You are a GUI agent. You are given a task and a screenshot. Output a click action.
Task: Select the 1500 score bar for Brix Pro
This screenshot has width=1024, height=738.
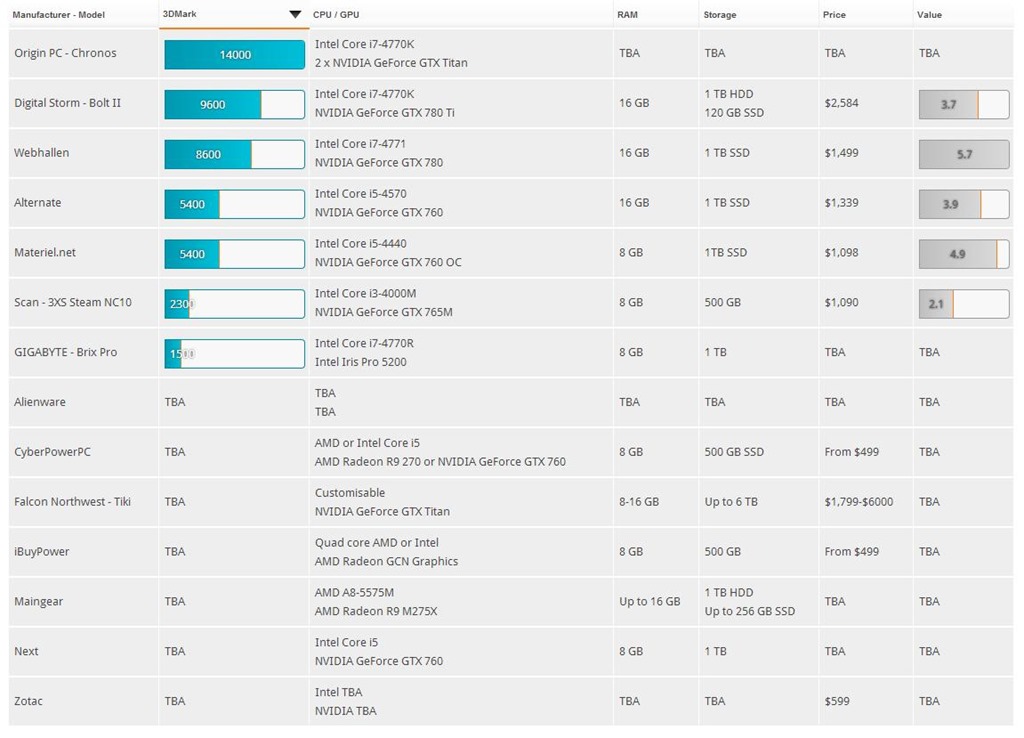point(234,354)
